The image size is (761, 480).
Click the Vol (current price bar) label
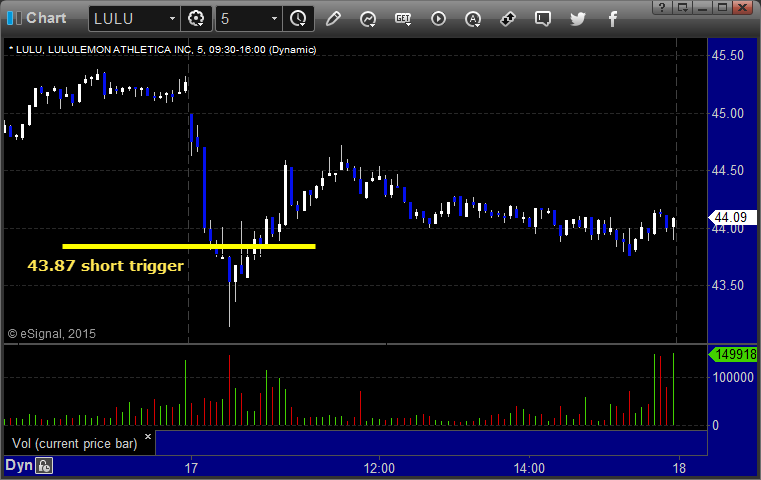tap(75, 444)
